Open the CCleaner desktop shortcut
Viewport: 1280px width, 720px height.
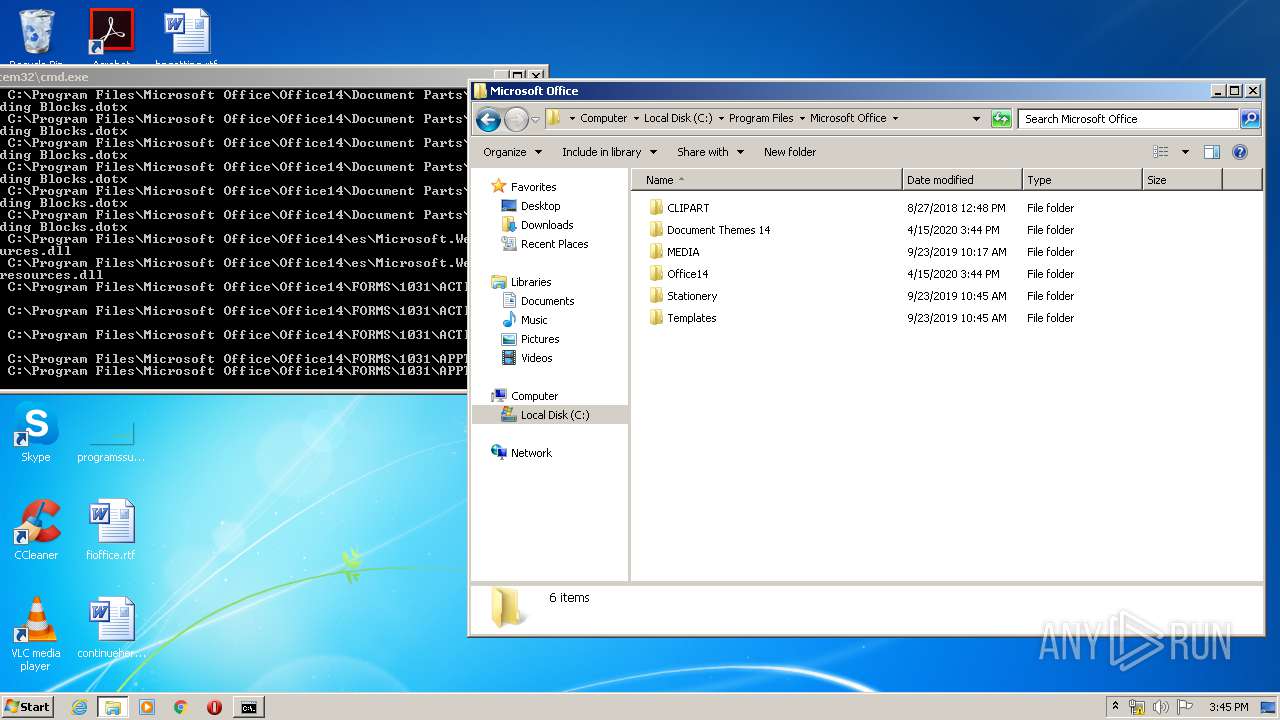[x=36, y=531]
